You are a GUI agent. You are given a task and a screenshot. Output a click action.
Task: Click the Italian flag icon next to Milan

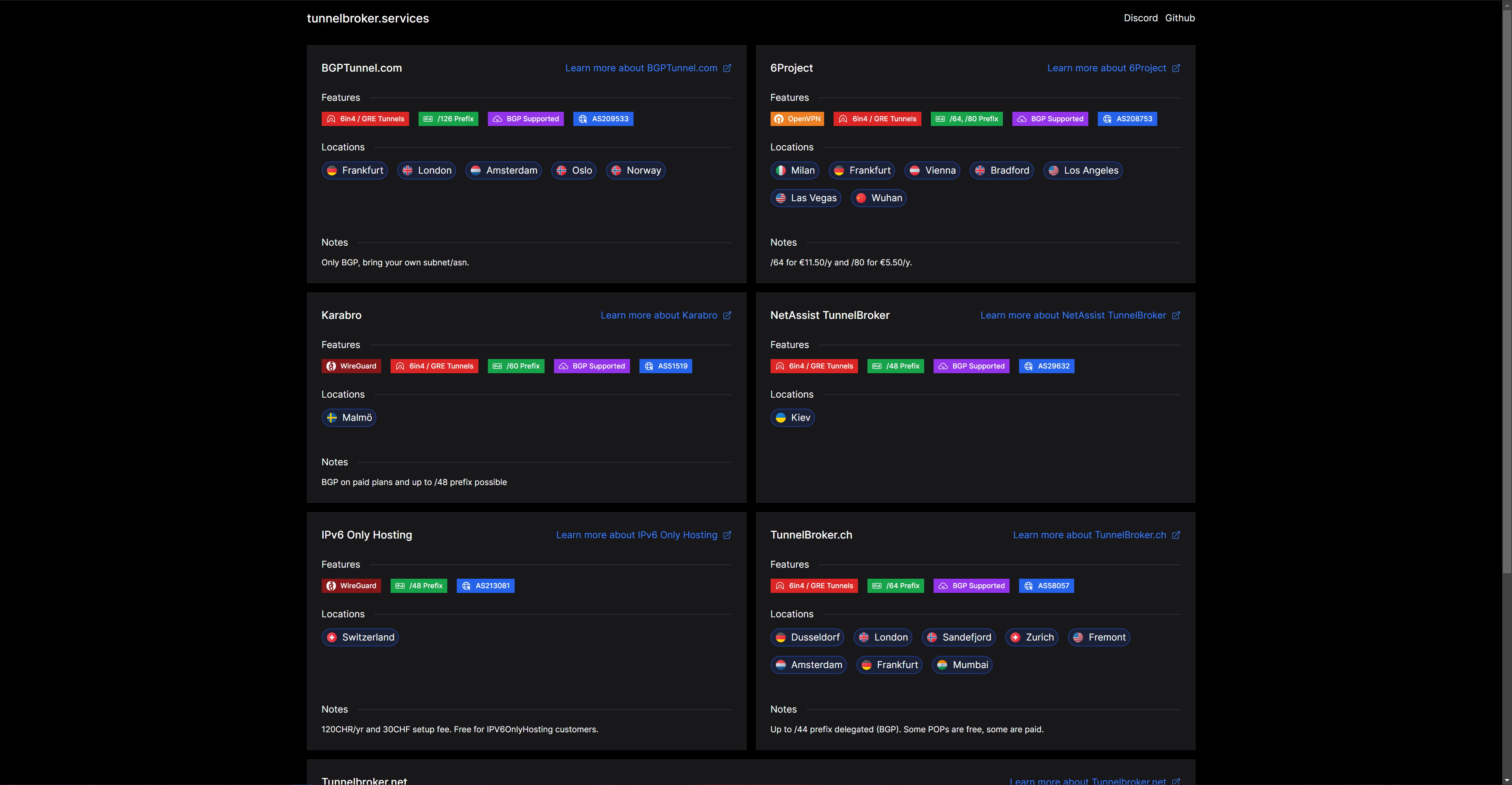point(781,171)
